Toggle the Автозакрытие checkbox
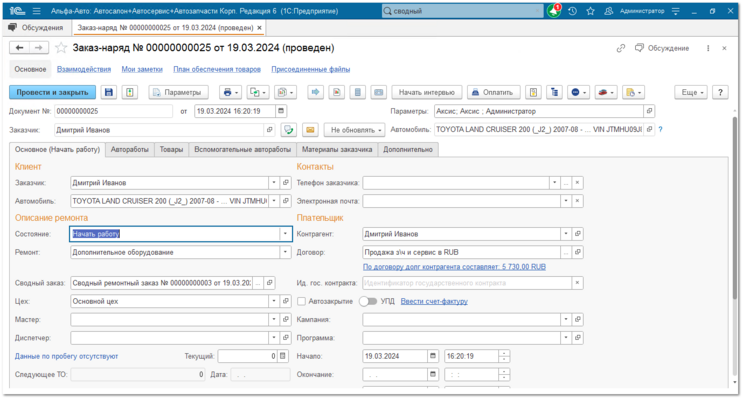Image resolution: width=743 pixels, height=399 pixels. (301, 301)
